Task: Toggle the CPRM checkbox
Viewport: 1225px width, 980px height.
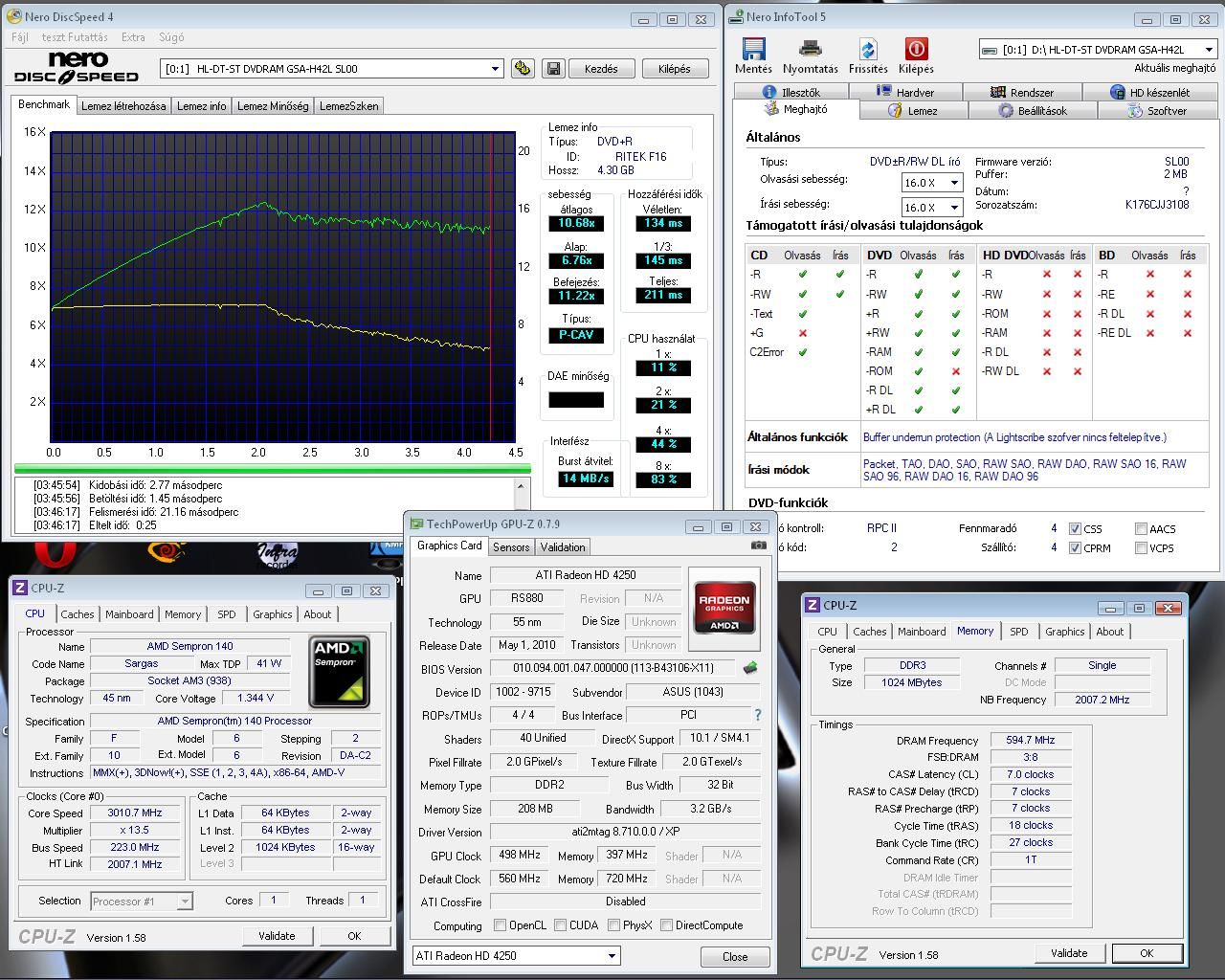Action: pos(1076,548)
